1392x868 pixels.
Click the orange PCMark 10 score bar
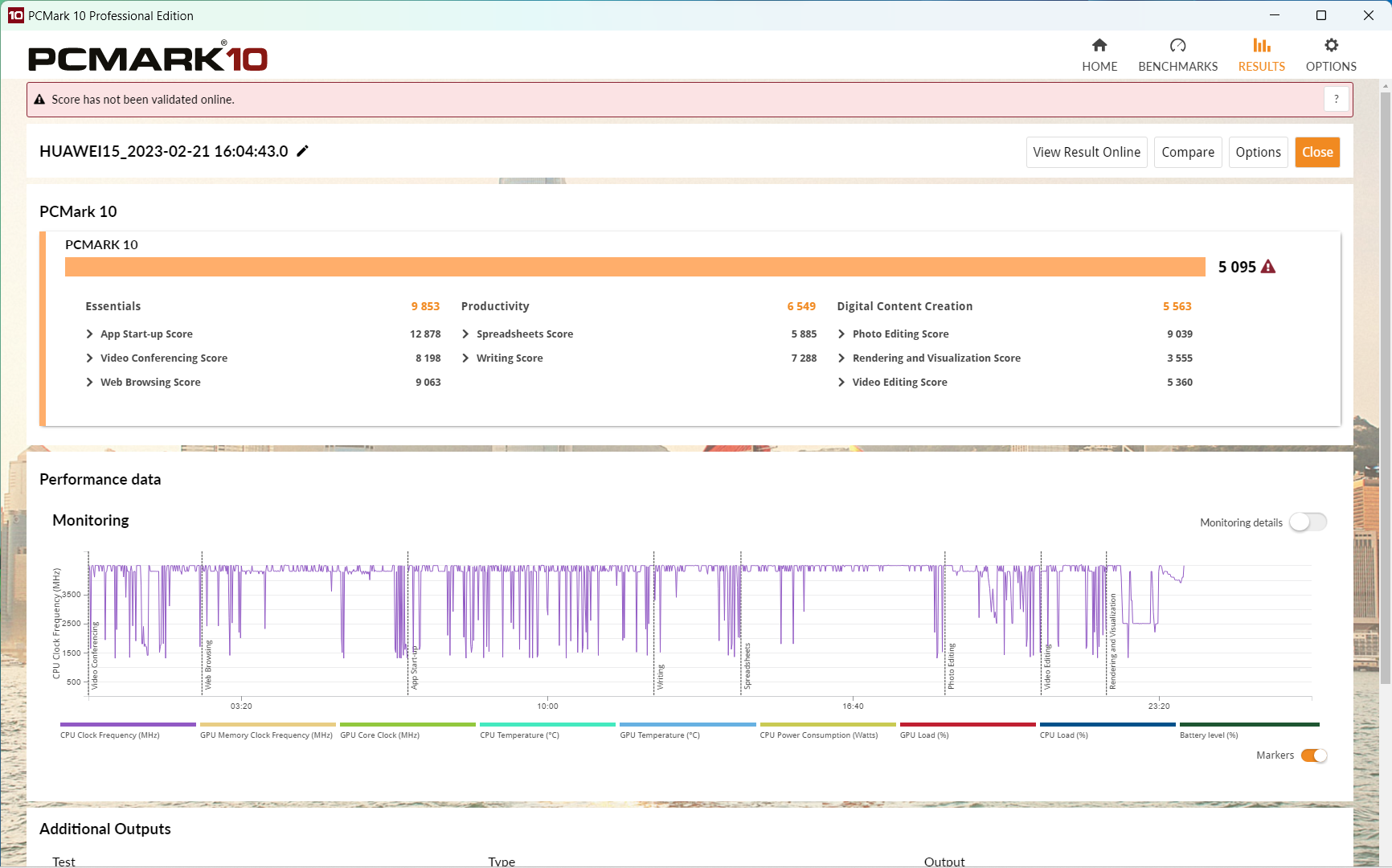(x=635, y=267)
